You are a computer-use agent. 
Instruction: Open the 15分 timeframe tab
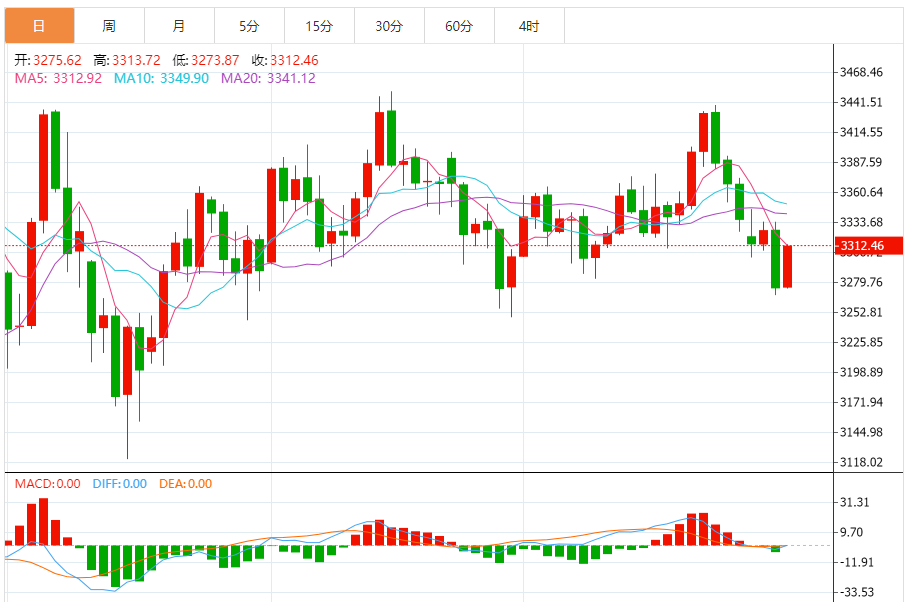pos(320,26)
